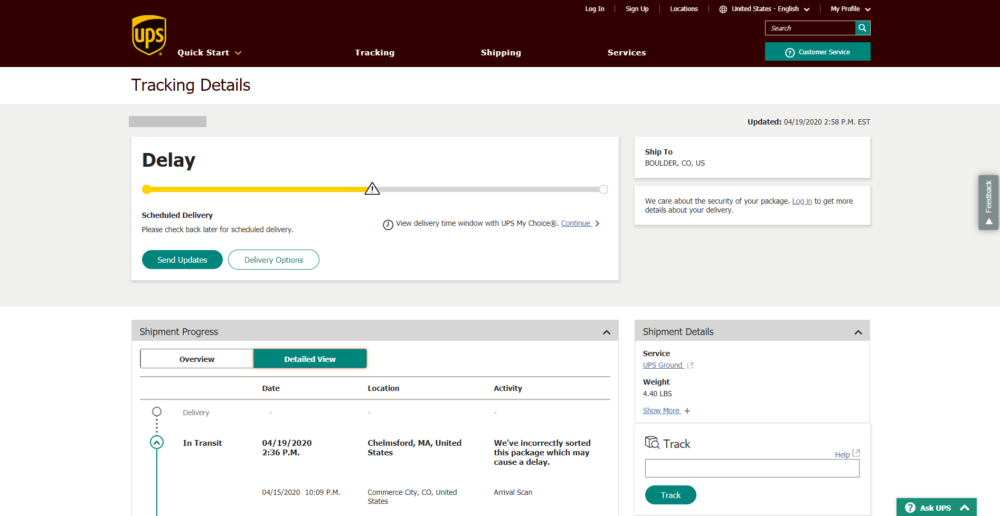Click the In Transit circle arrow icon
This screenshot has width=1000, height=516.
pos(157,442)
